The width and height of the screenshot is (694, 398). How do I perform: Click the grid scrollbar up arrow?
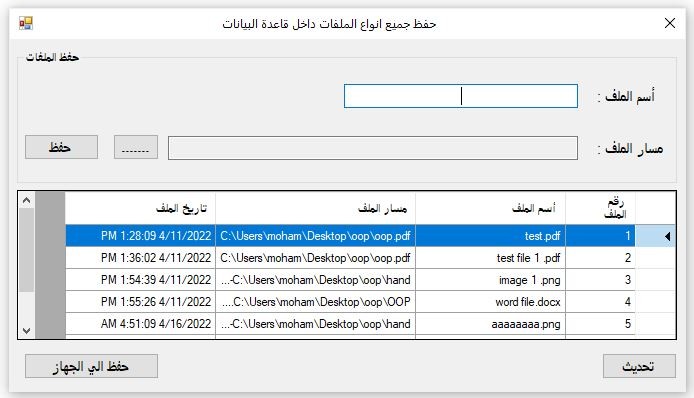[x=27, y=201]
